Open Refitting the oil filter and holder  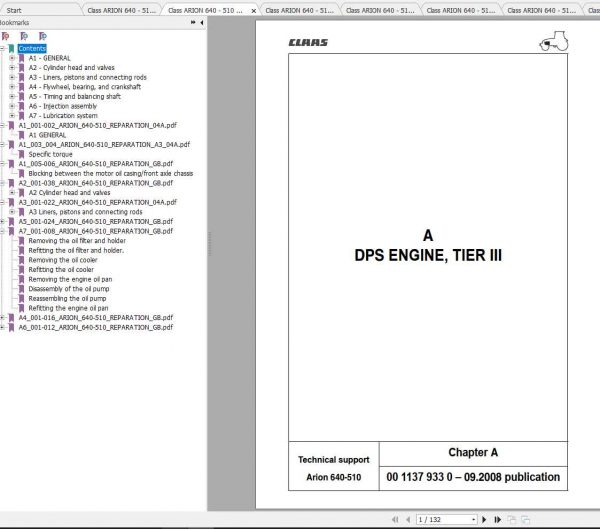click(76, 250)
